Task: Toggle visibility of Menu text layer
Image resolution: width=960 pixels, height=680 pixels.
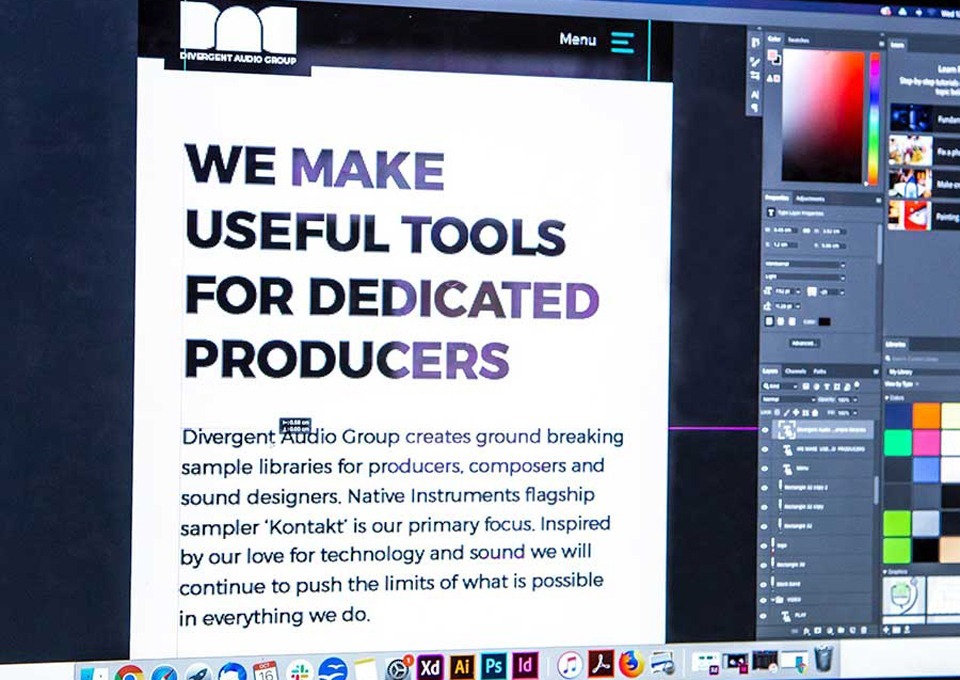Action: point(765,469)
